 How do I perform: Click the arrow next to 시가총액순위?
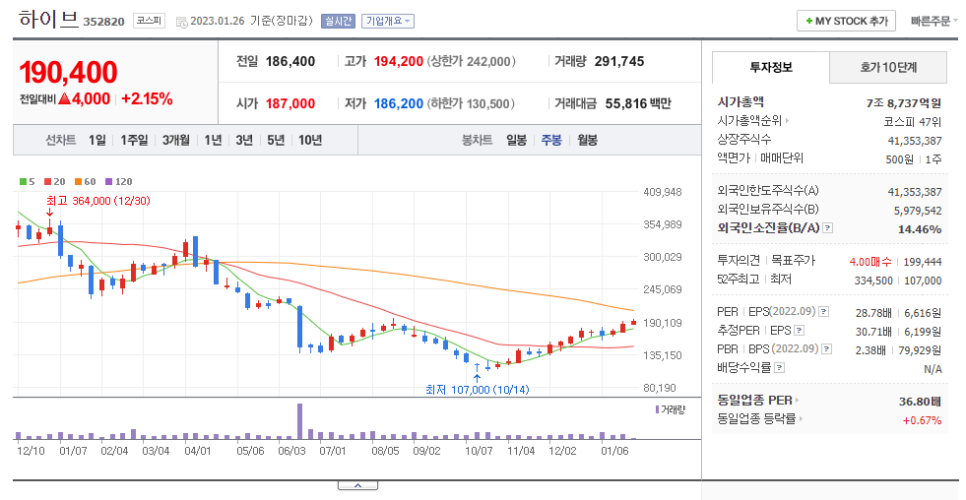click(787, 121)
